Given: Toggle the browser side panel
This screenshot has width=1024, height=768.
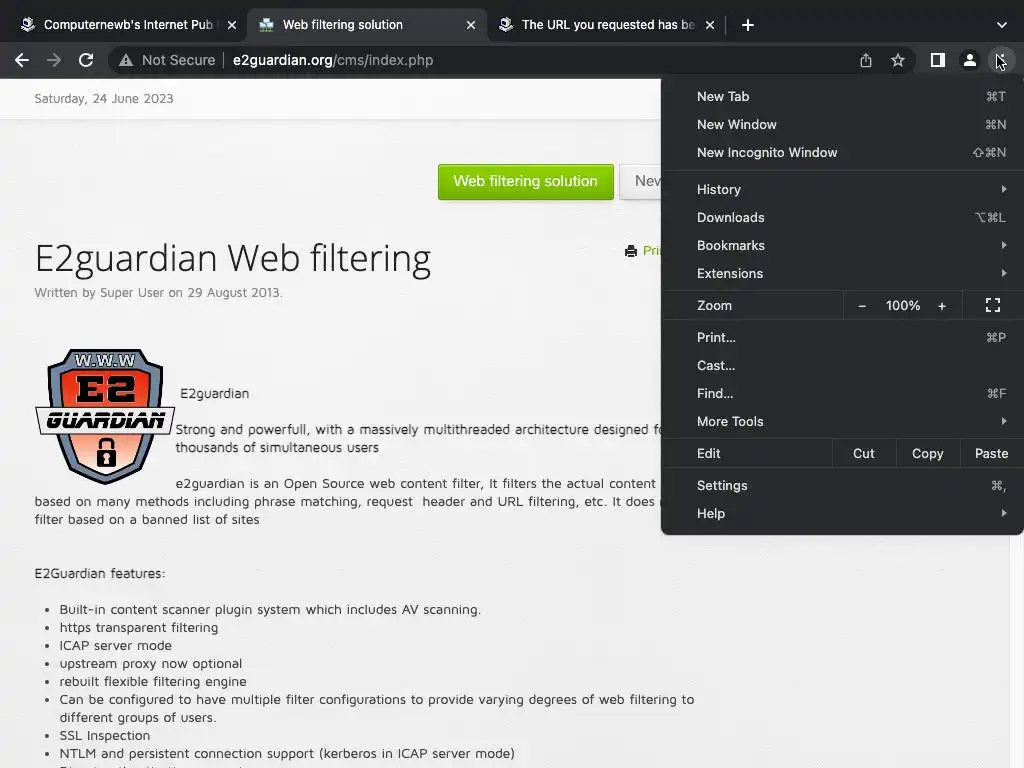Looking at the screenshot, I should coord(938,60).
